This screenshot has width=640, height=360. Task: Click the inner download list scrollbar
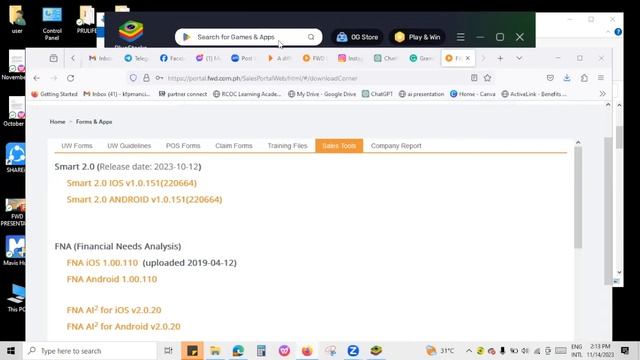[578, 197]
